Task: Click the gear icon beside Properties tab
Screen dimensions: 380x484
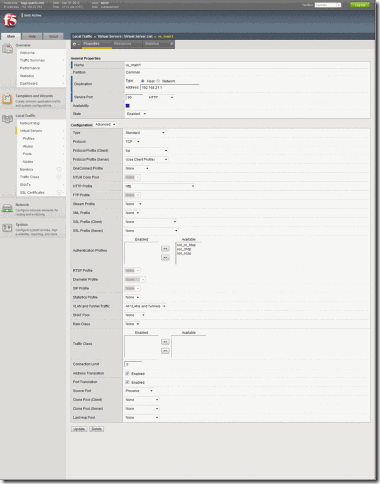Action: [75, 44]
